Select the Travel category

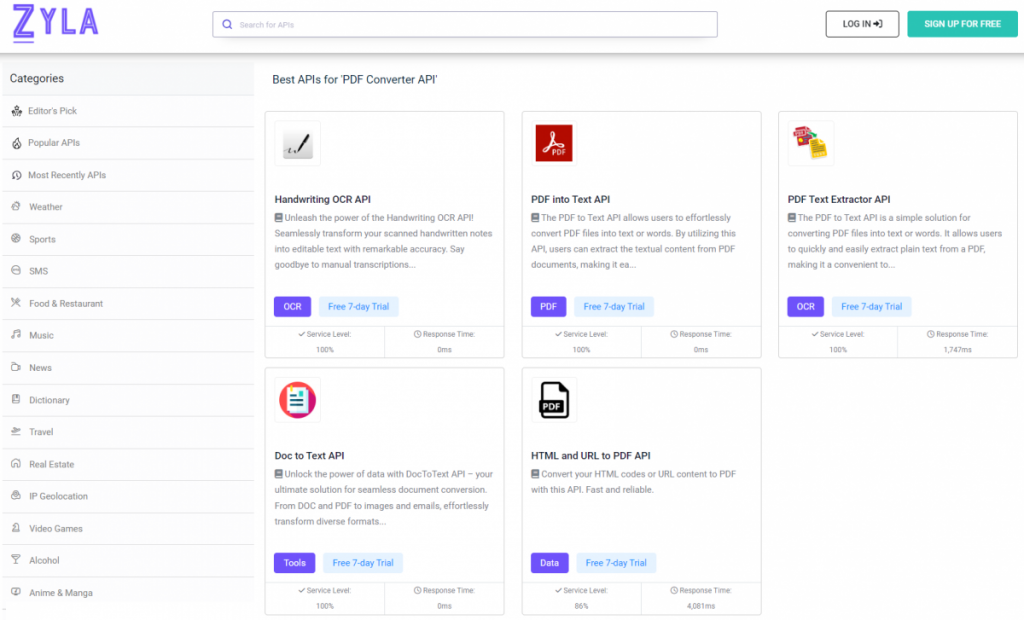point(128,432)
